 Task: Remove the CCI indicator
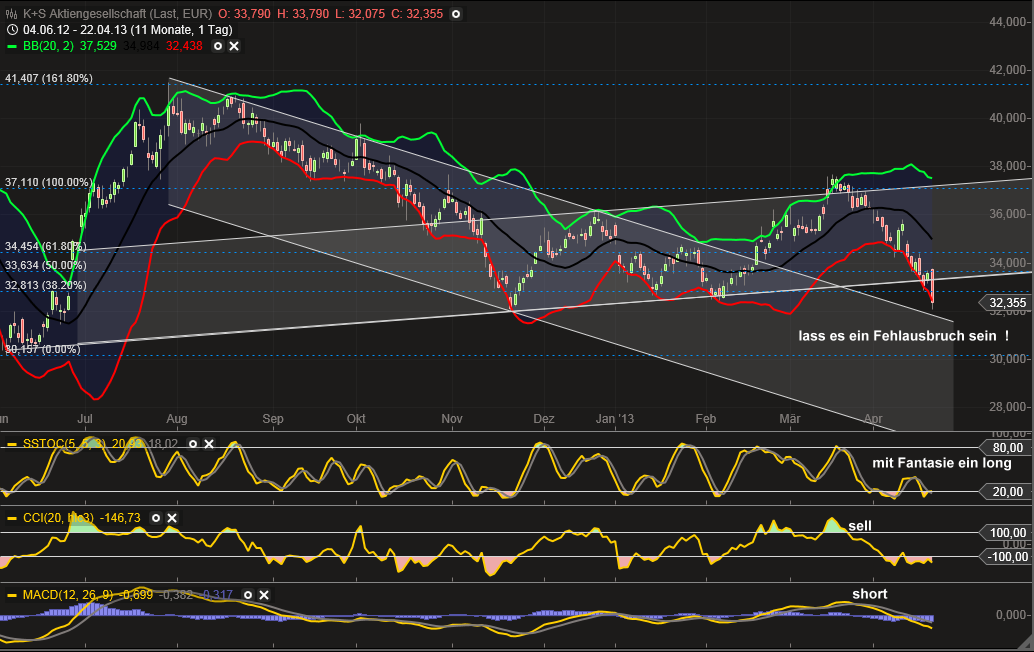[172, 518]
